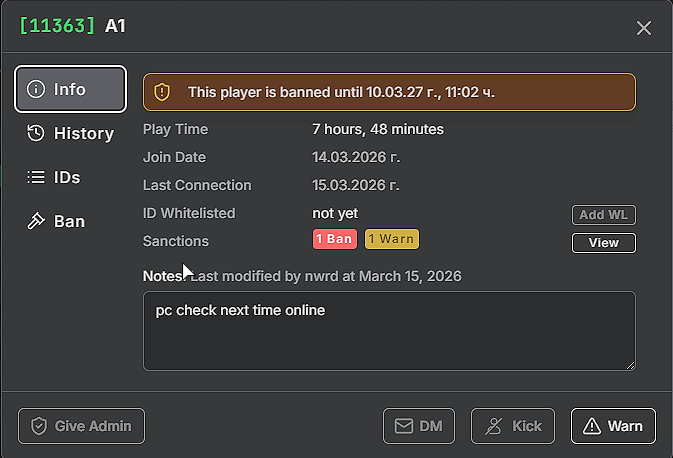The image size is (673, 458).
Task: Click the envelope icon on the DM button
Action: click(404, 426)
